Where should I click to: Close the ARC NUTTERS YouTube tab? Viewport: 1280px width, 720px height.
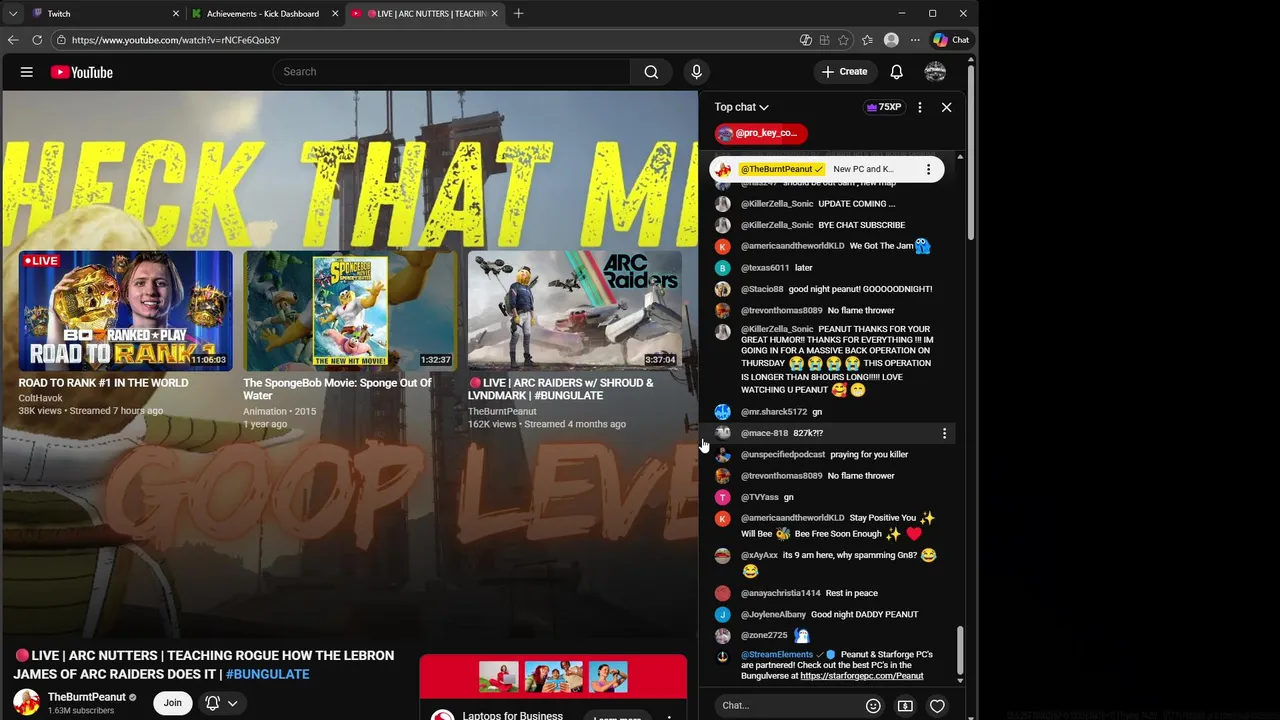(494, 14)
